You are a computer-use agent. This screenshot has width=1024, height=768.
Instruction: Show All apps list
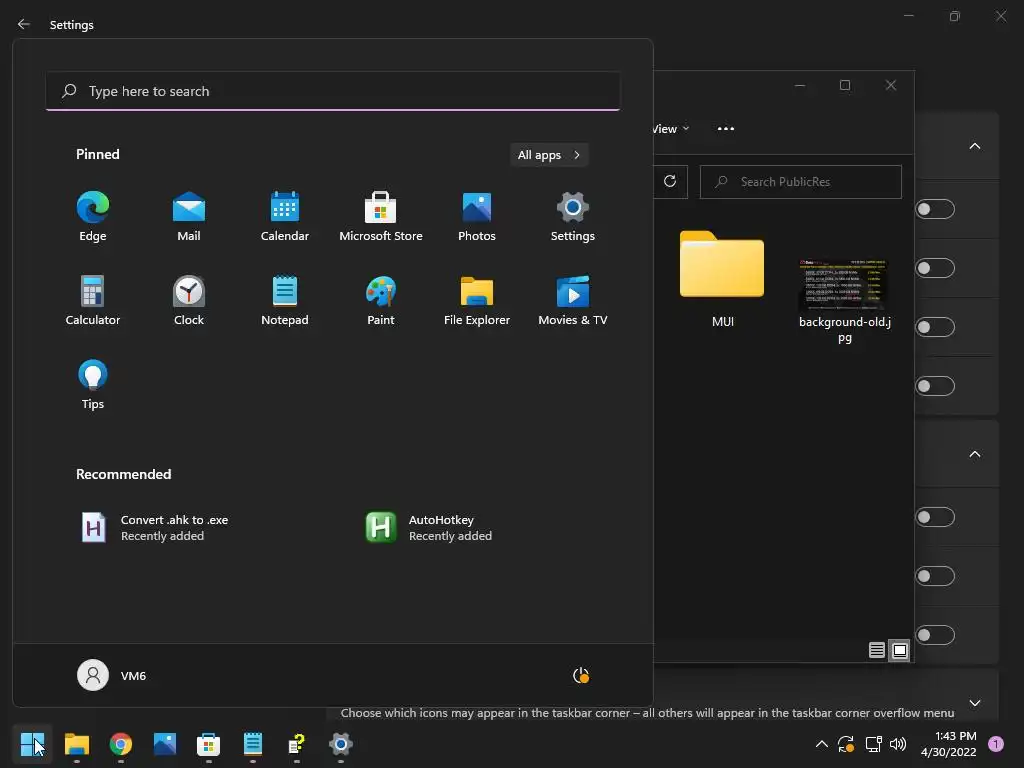(549, 155)
